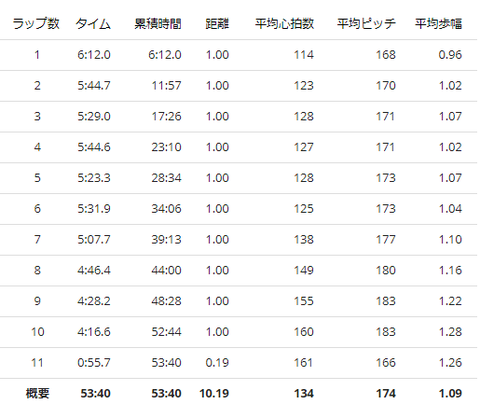Click cumulative time 34:06
This screenshot has height=418, width=480.
coord(166,209)
